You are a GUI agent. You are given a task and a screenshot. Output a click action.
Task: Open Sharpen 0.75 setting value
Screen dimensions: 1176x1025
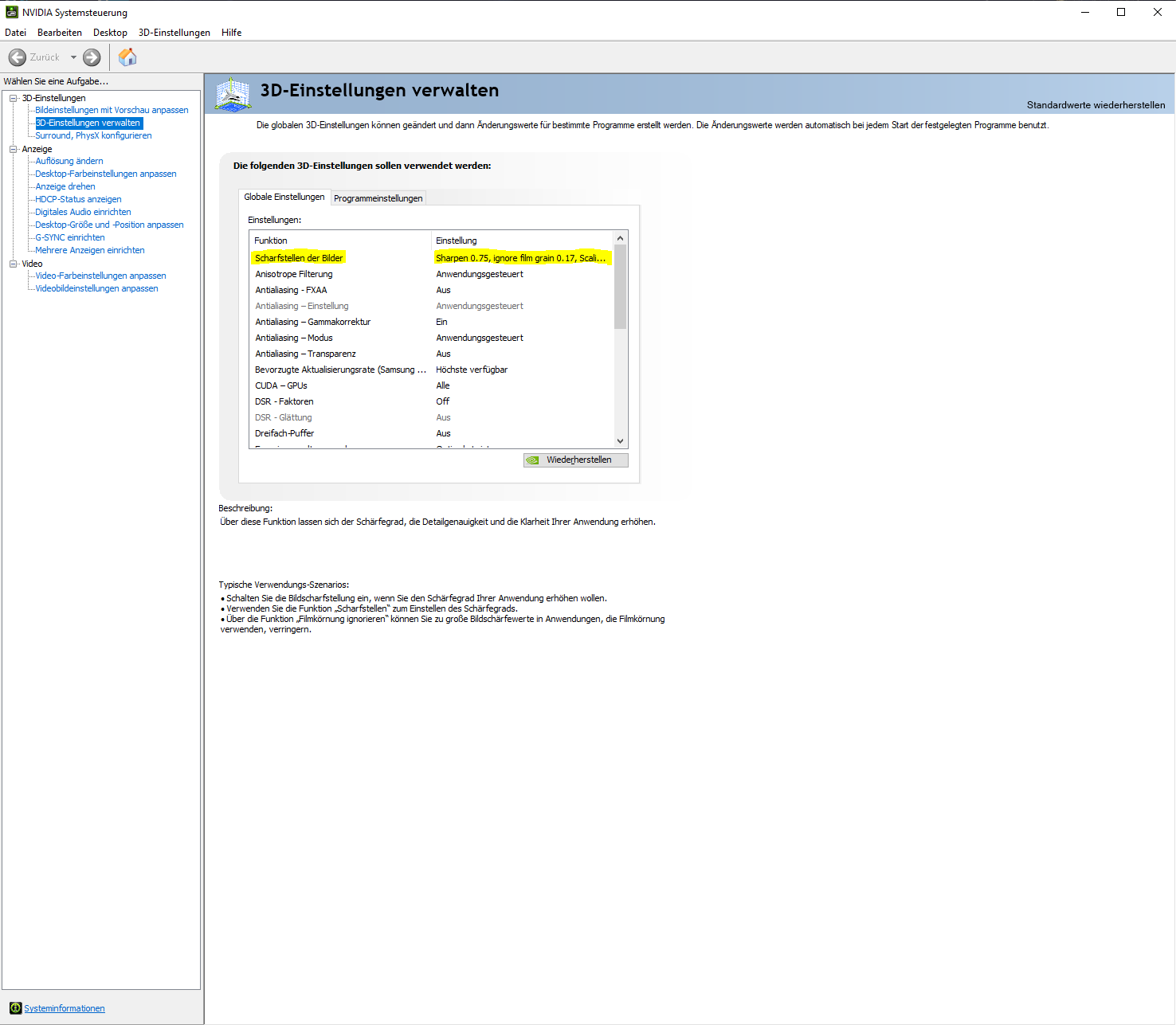(522, 258)
